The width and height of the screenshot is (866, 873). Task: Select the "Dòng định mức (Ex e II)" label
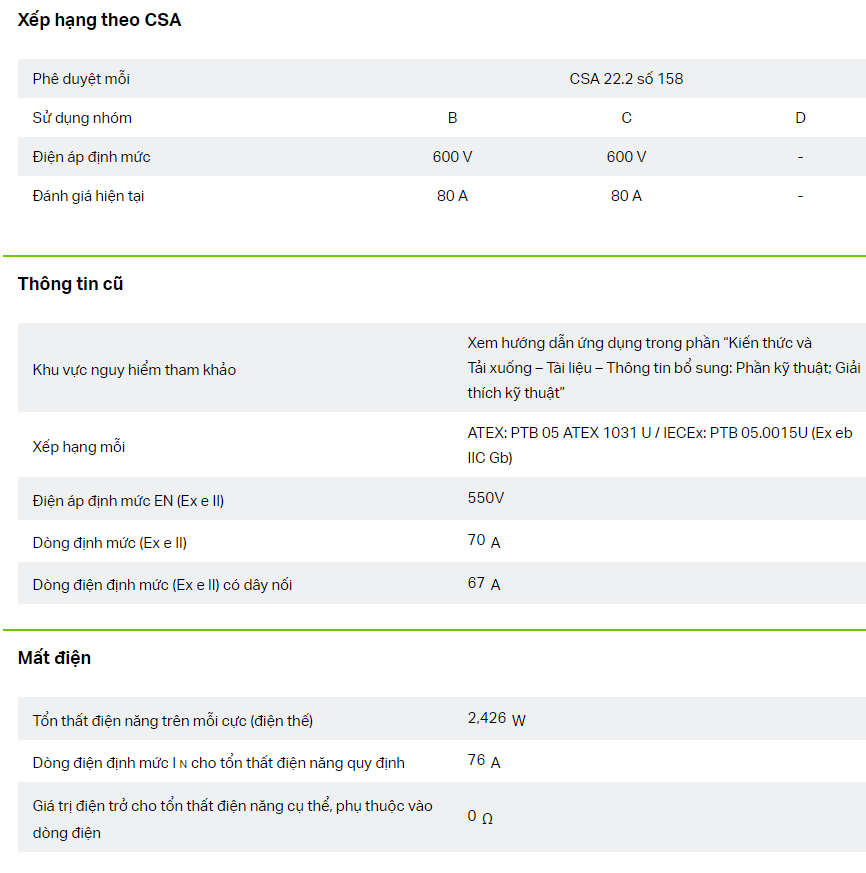pos(109,543)
